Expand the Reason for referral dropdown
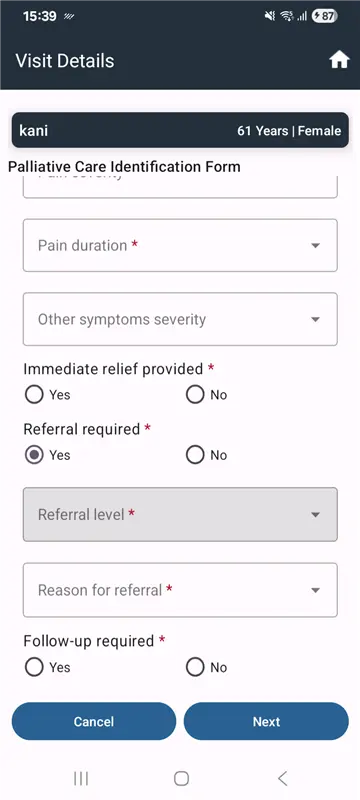The image size is (360, 800). pyautogui.click(x=180, y=590)
